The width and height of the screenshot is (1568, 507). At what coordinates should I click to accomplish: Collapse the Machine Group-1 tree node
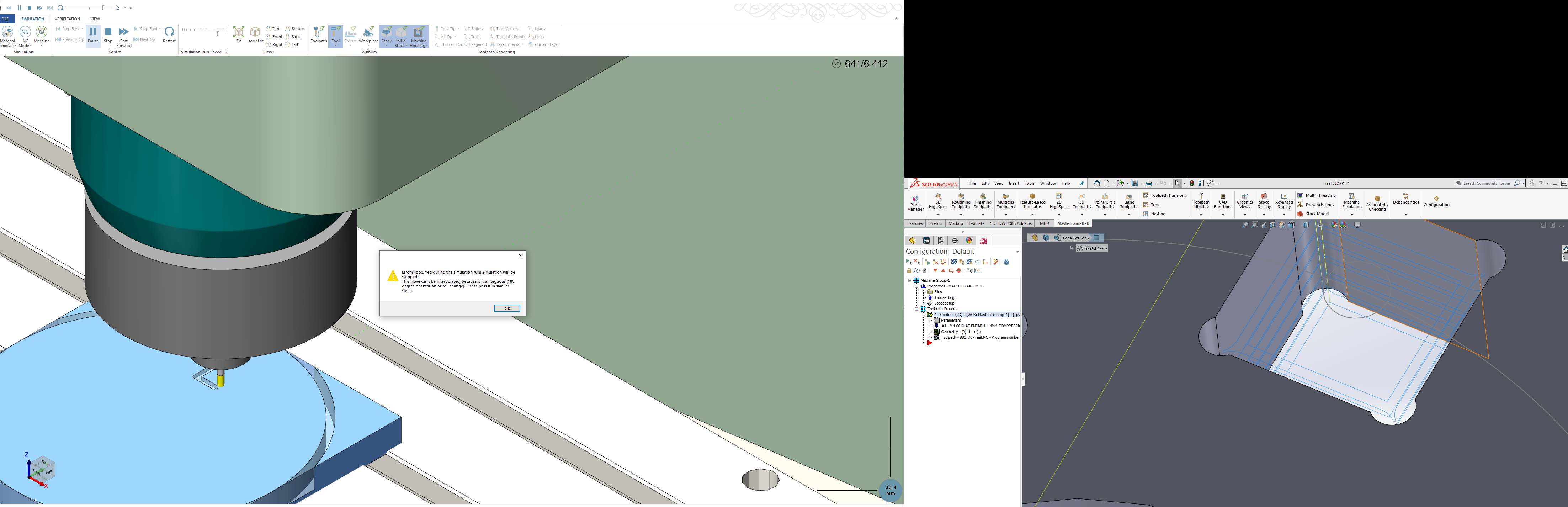(x=910, y=281)
